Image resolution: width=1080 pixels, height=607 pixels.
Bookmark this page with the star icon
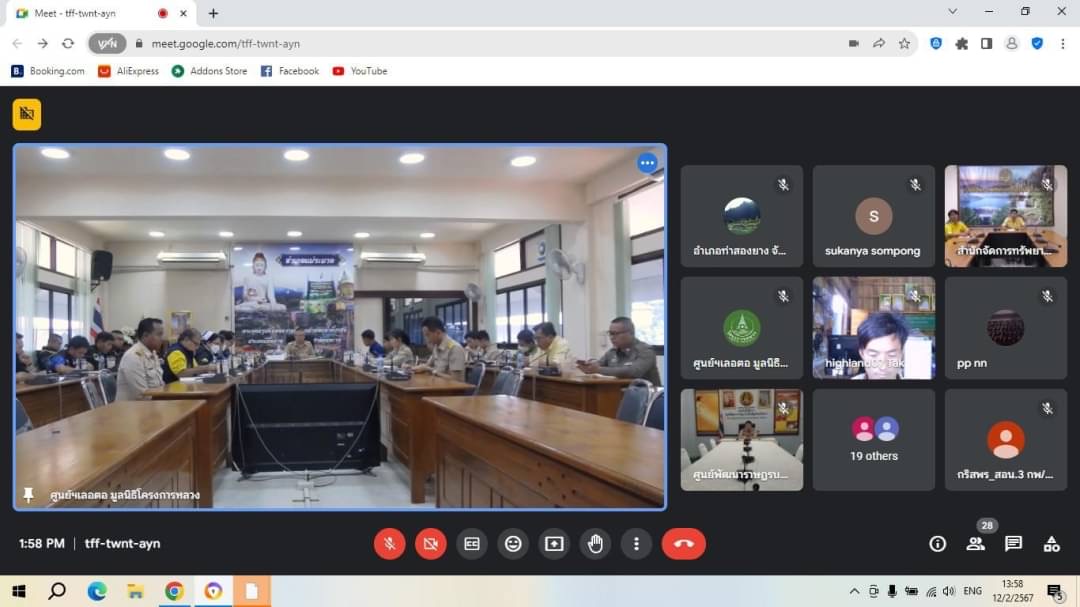click(904, 43)
